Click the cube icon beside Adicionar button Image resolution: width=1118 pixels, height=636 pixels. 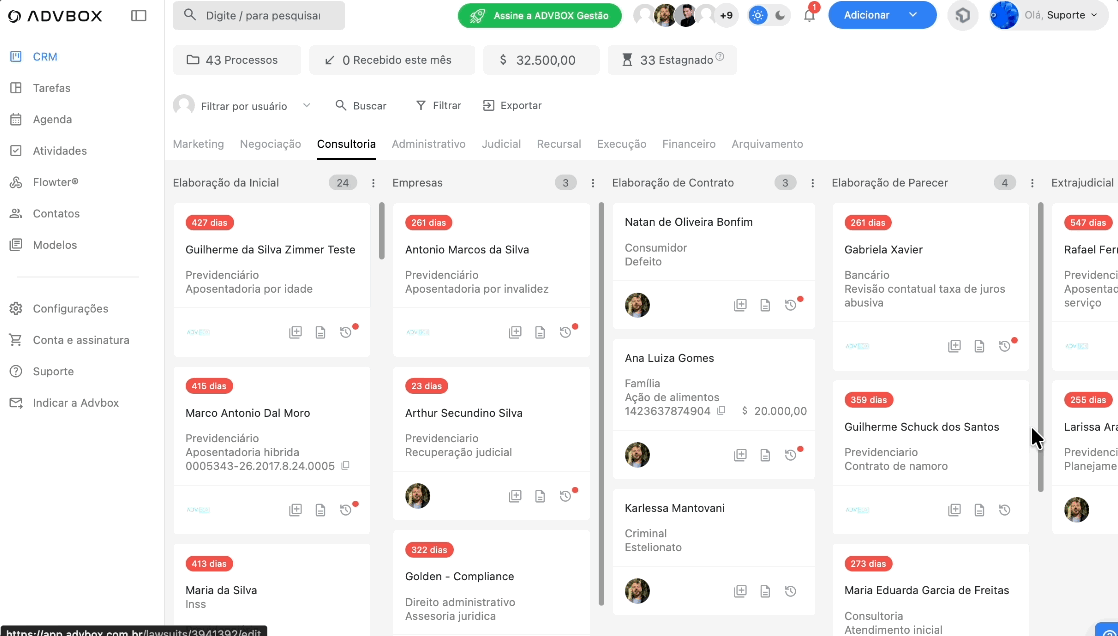click(x=962, y=16)
